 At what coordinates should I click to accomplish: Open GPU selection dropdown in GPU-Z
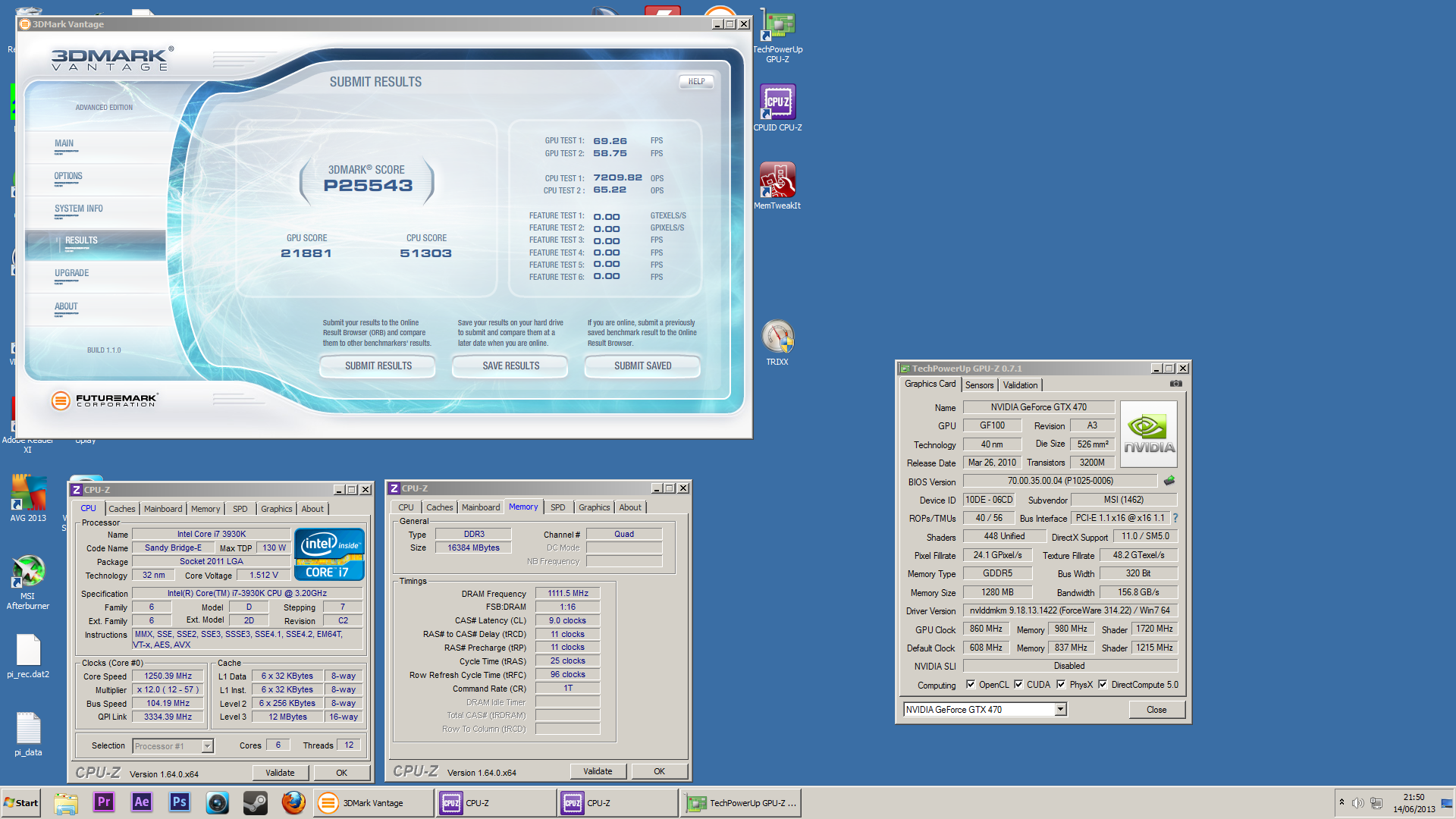click(1061, 709)
